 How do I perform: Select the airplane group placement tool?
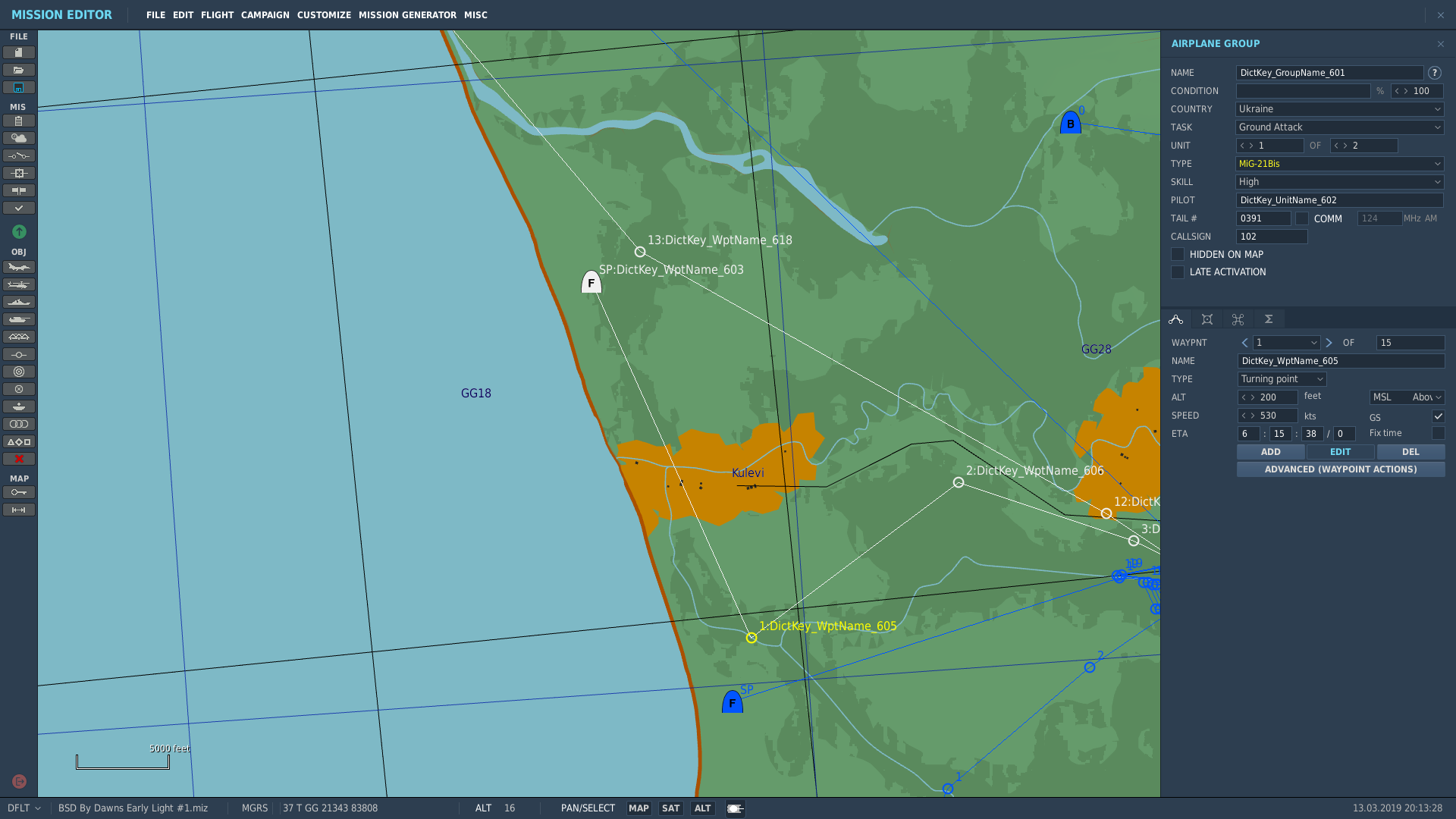tap(19, 267)
